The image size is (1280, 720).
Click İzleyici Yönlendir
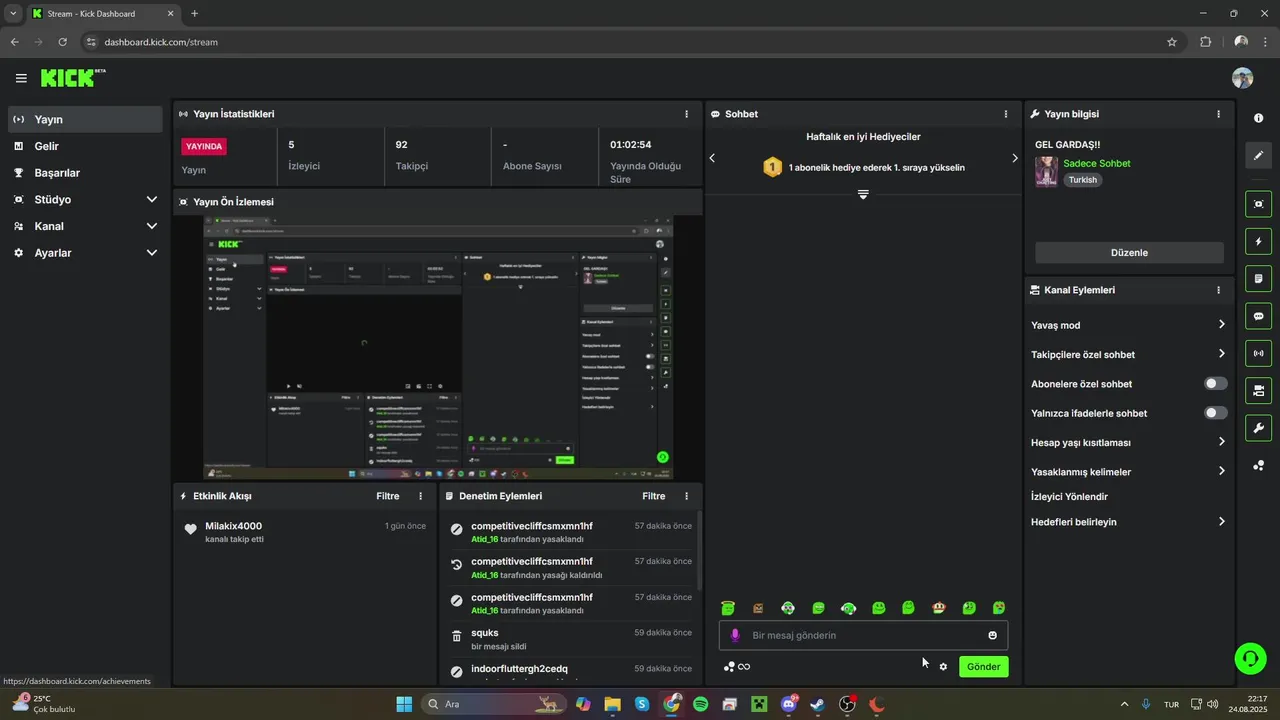pos(1069,497)
